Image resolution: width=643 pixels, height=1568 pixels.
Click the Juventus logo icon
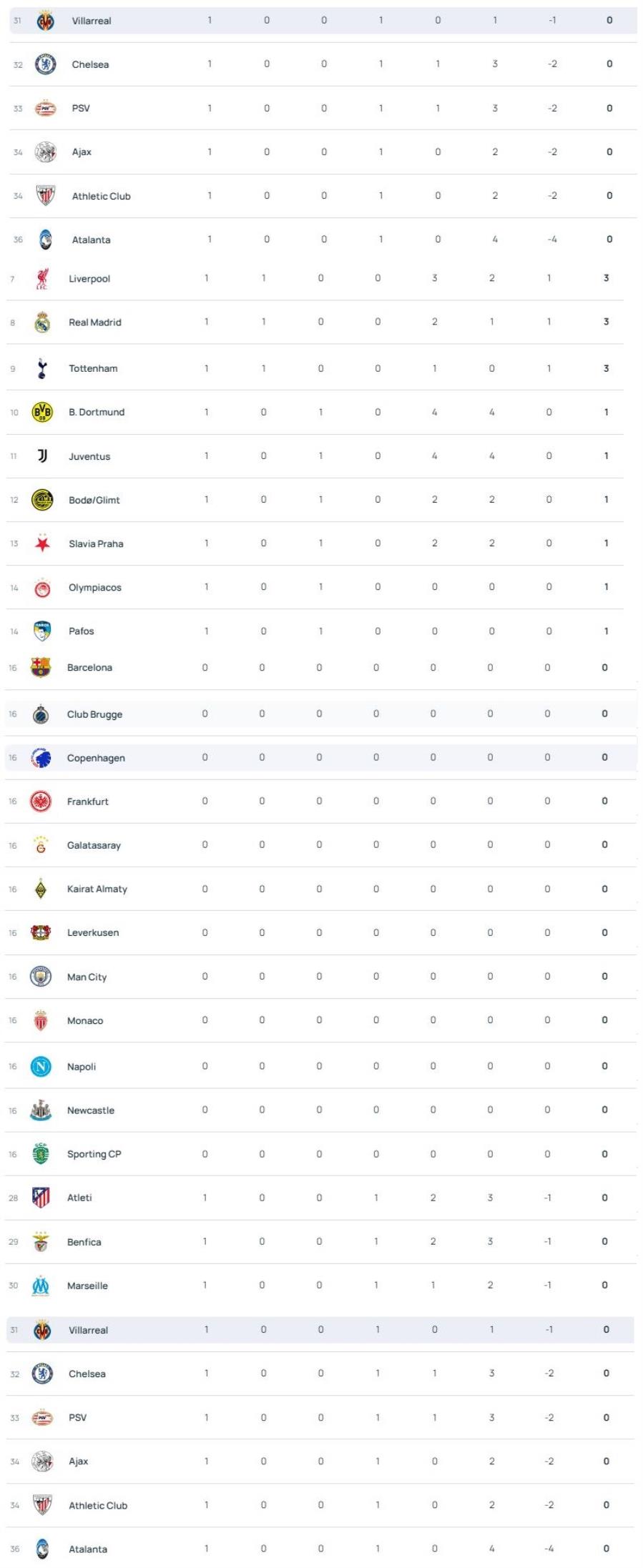pyautogui.click(x=42, y=456)
